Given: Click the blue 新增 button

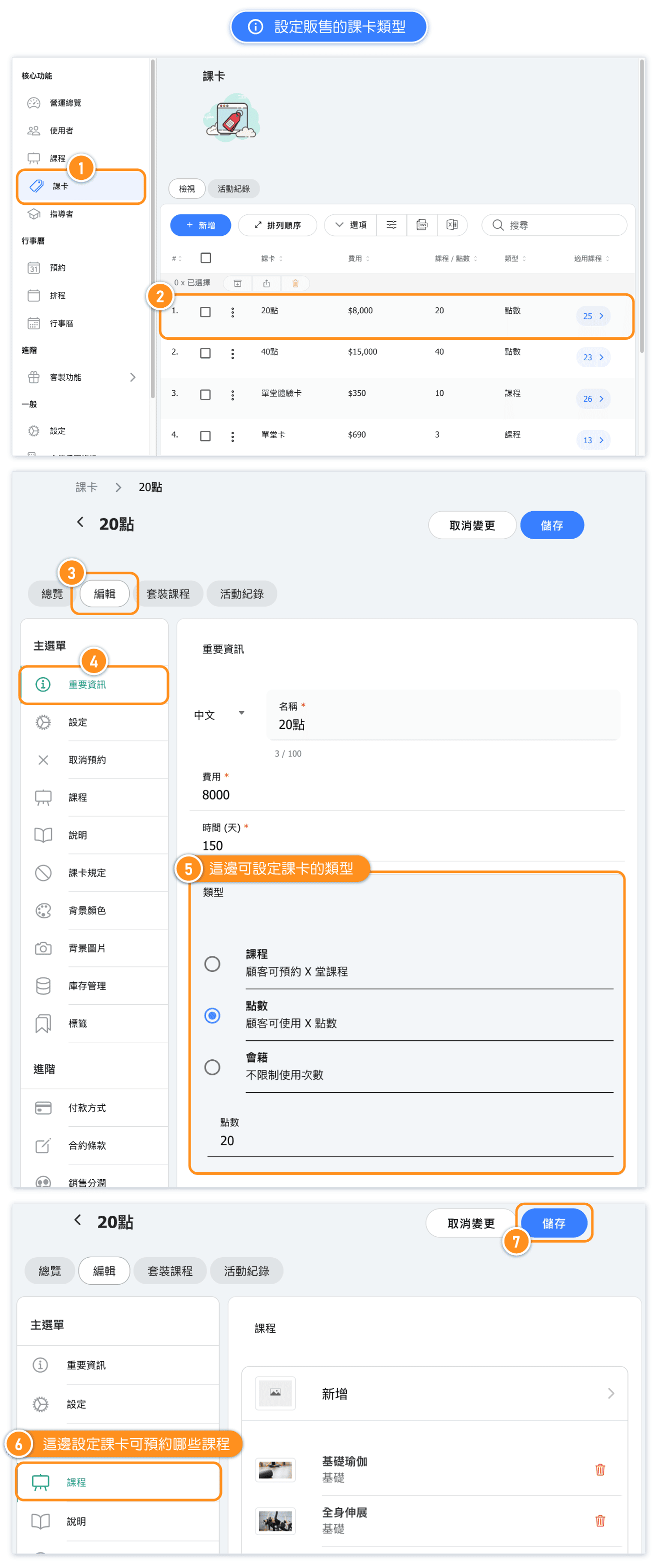Looking at the screenshot, I should pyautogui.click(x=200, y=225).
